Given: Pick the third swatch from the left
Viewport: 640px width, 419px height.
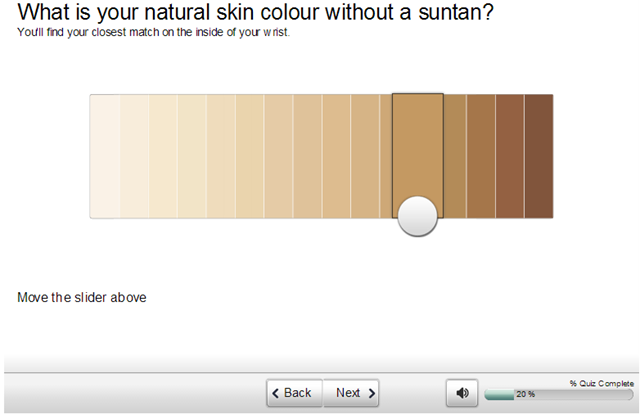Looking at the screenshot, I should (163, 156).
